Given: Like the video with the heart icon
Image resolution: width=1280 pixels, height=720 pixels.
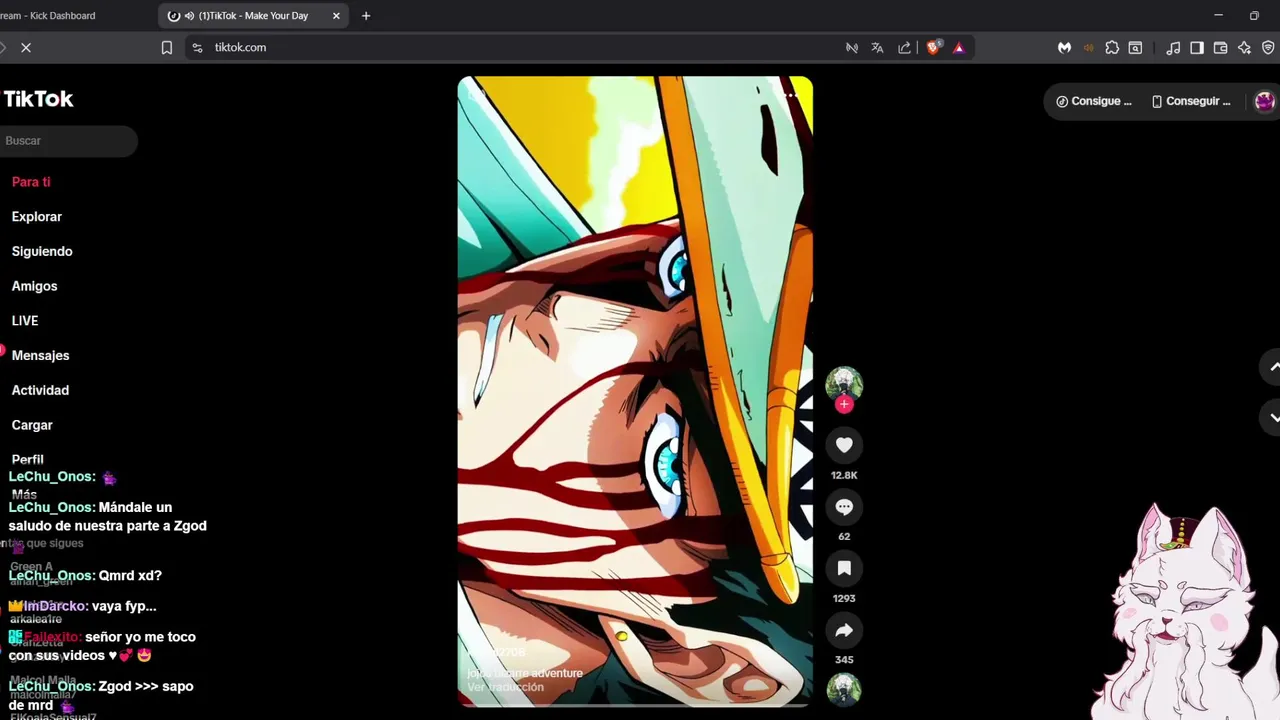Looking at the screenshot, I should (x=844, y=445).
